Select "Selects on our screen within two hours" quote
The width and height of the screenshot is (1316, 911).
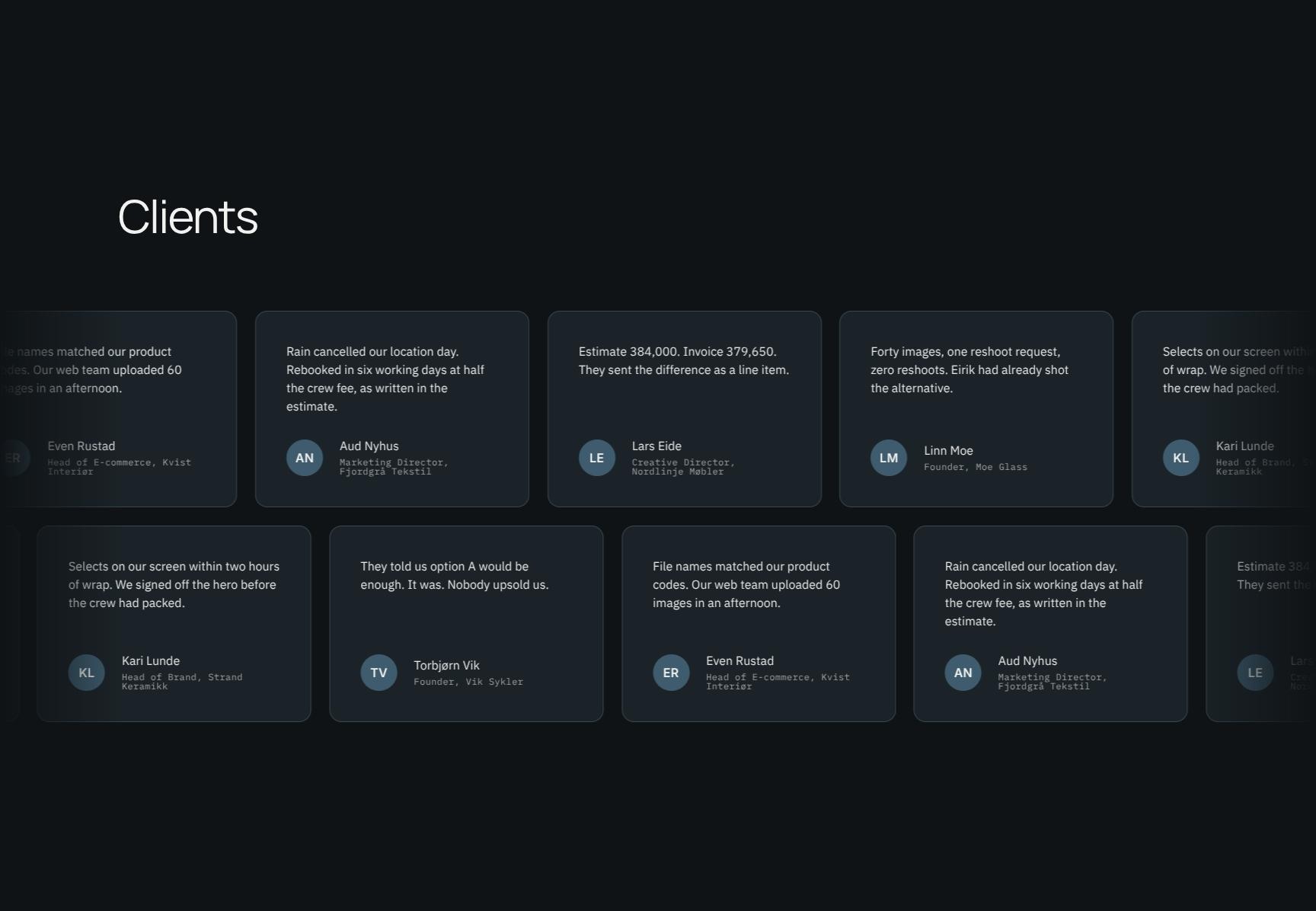point(174,584)
